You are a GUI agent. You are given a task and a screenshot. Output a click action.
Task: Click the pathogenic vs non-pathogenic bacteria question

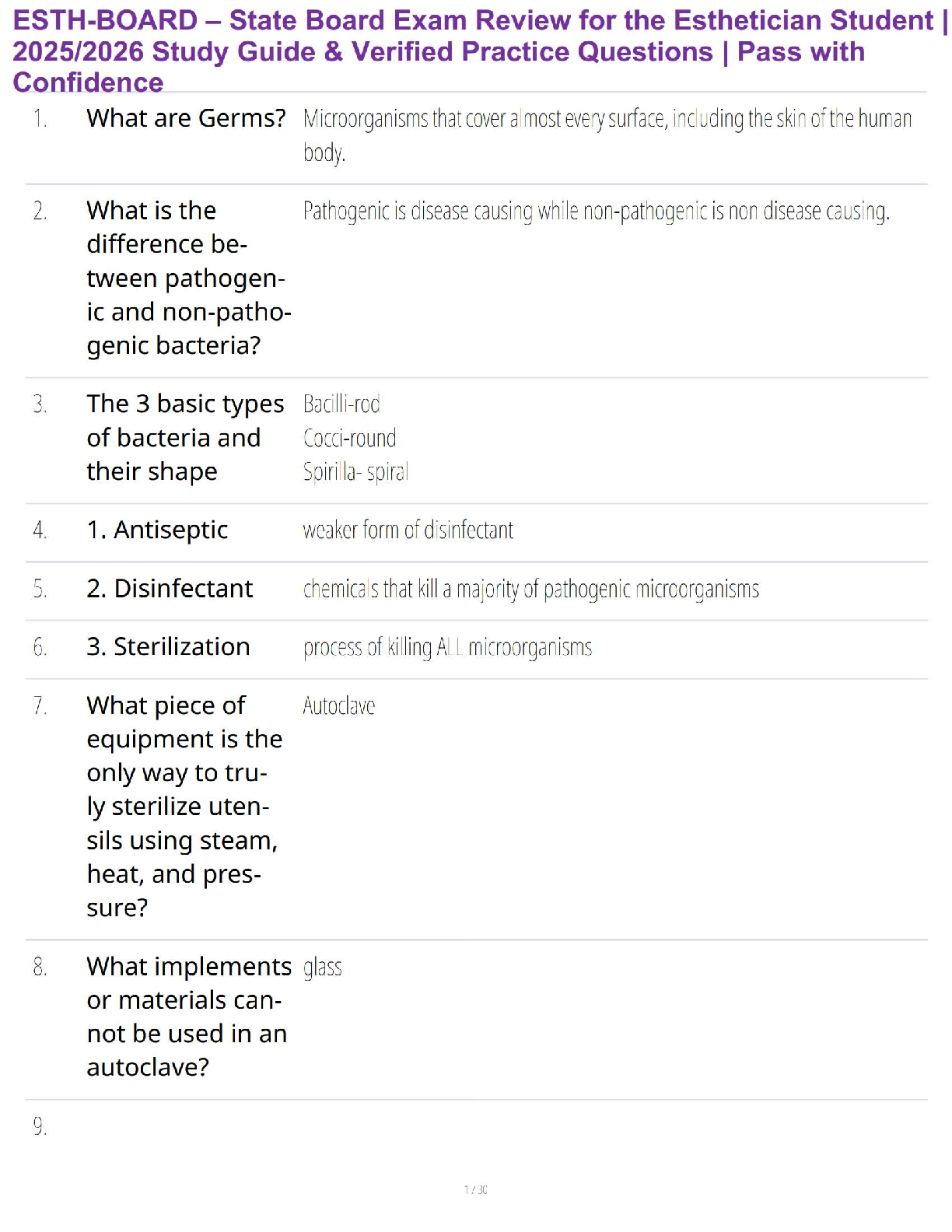coord(187,278)
